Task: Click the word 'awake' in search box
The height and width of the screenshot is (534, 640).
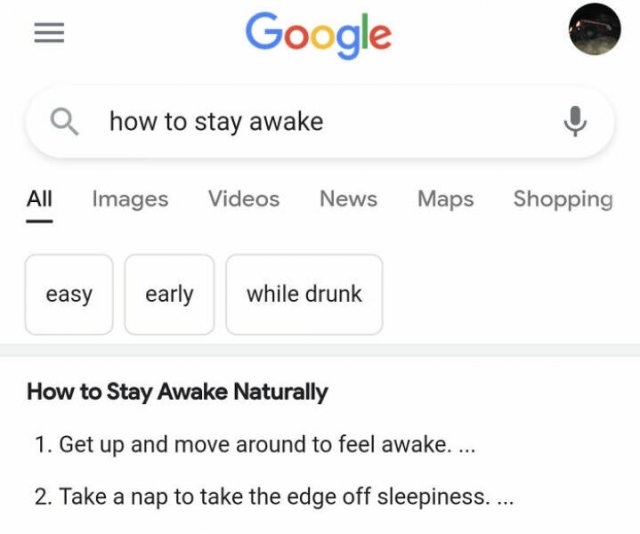Action: click(x=286, y=122)
